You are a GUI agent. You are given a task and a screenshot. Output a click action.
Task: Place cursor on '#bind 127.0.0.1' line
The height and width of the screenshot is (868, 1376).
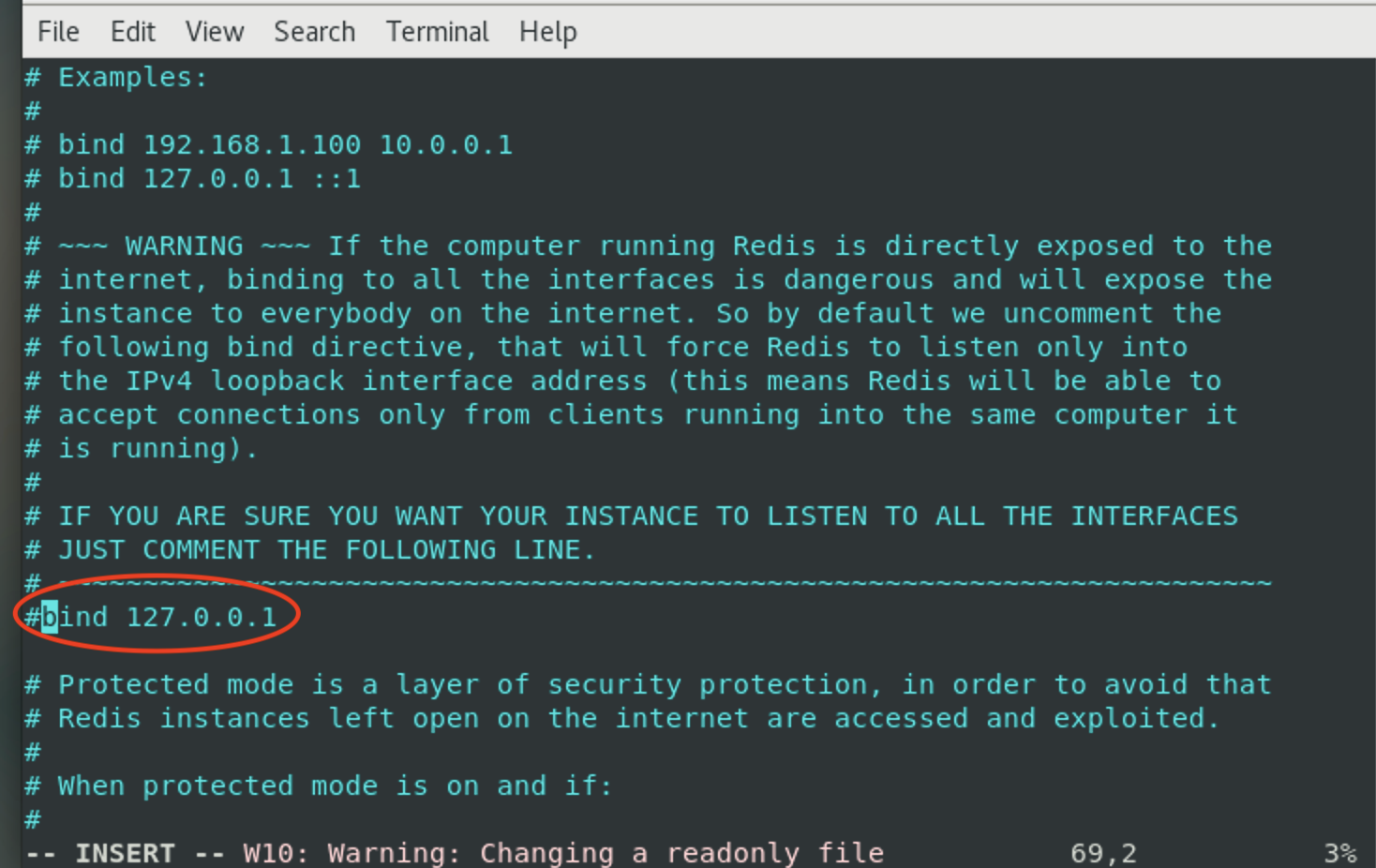coord(151,617)
